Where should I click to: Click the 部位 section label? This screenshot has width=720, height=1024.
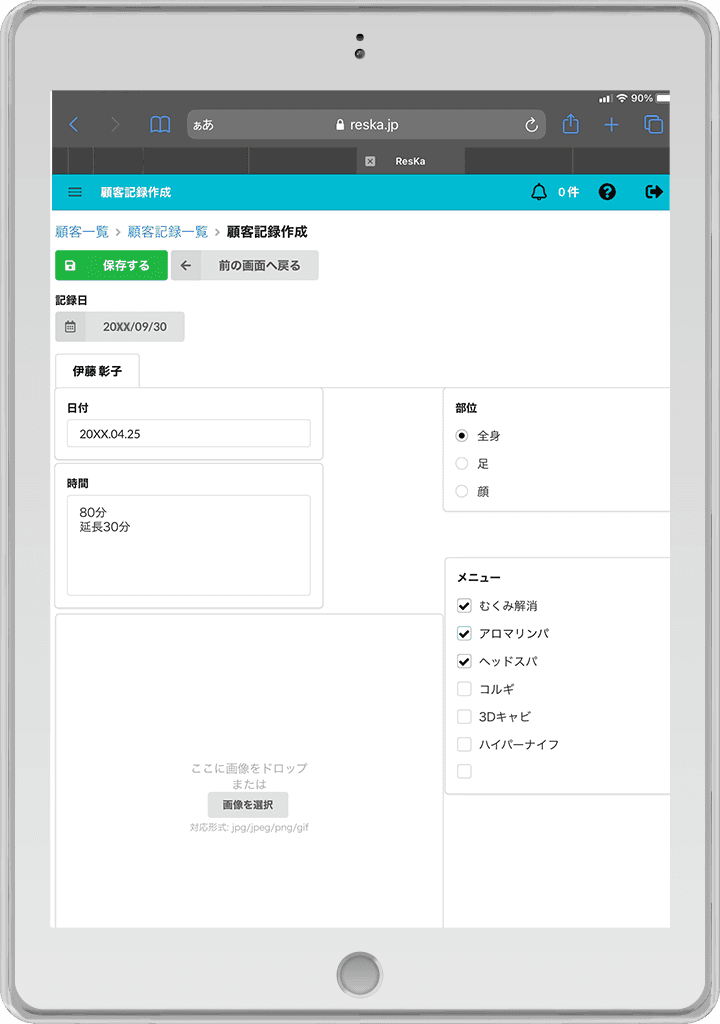coord(466,408)
